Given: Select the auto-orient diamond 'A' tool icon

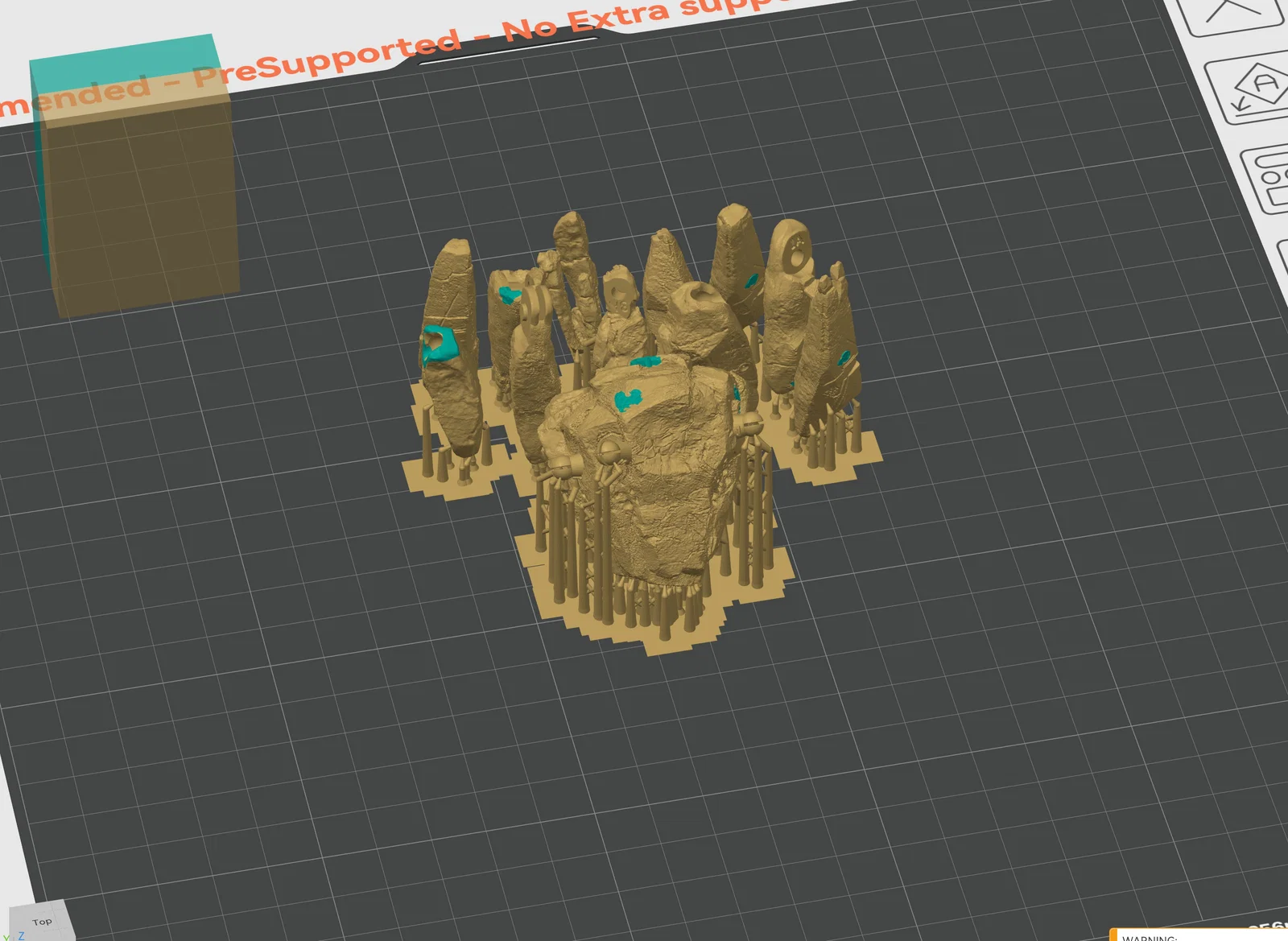Looking at the screenshot, I should [x=1252, y=89].
